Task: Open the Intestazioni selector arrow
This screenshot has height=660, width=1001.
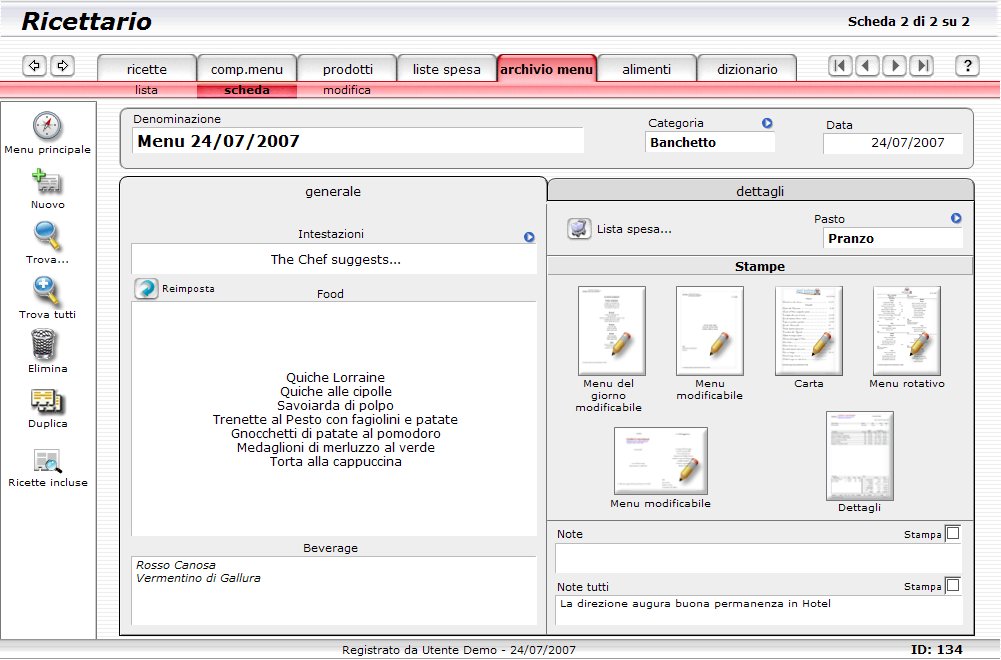Action: tap(529, 237)
